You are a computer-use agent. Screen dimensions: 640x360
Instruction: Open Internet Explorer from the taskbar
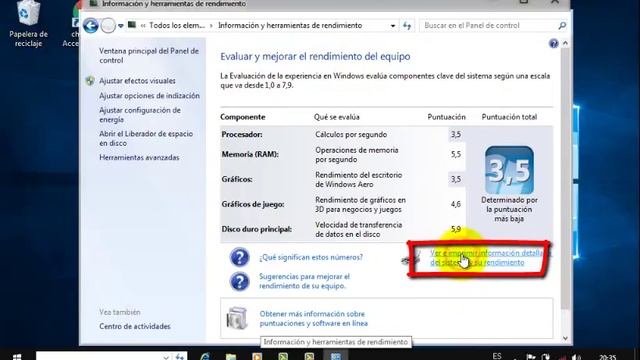(x=205, y=357)
